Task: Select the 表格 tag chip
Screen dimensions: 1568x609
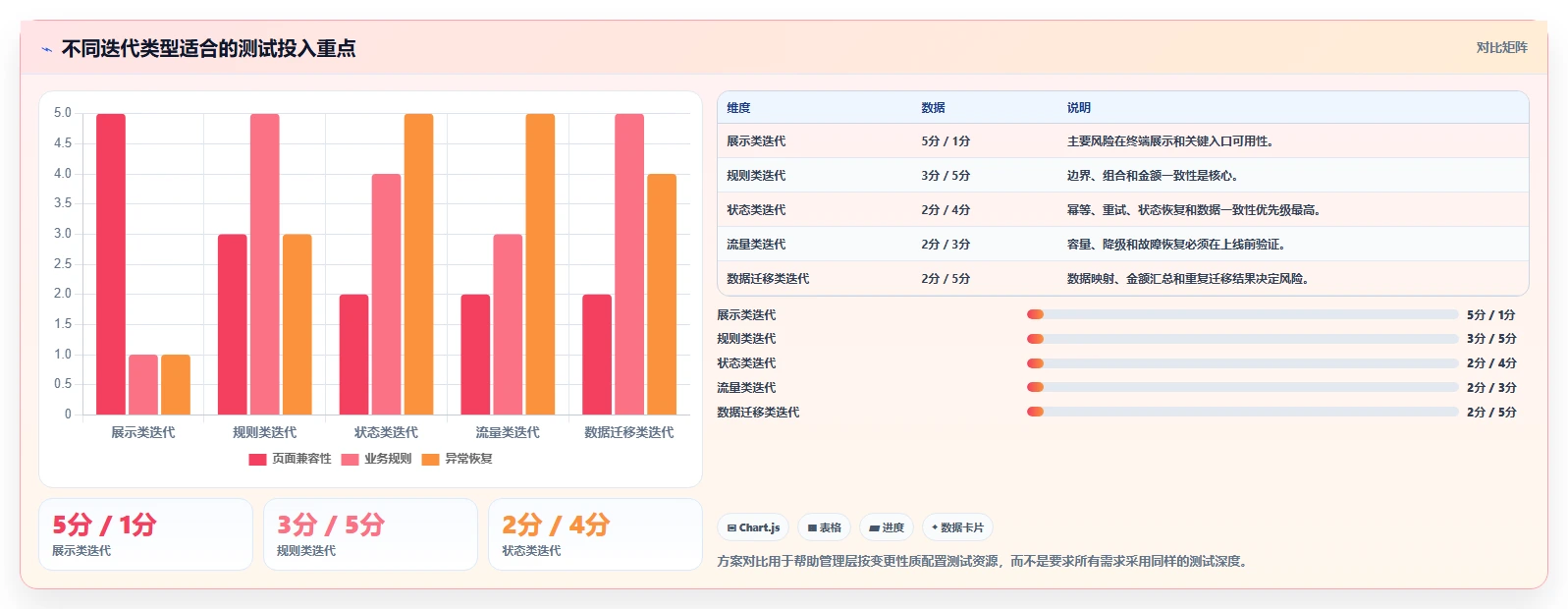Action: (x=824, y=527)
